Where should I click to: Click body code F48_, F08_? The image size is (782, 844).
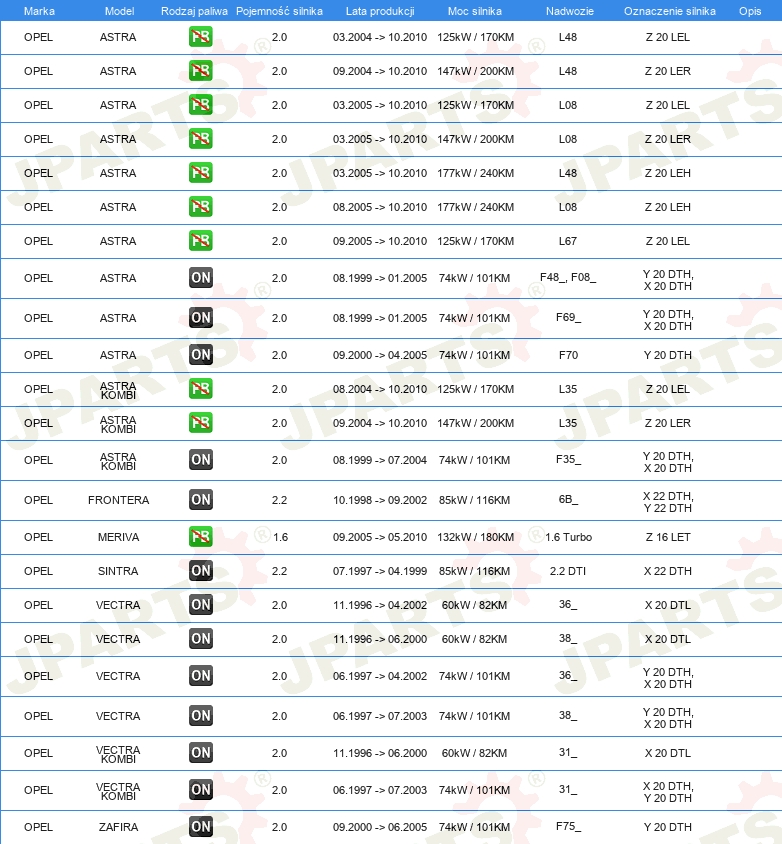click(x=568, y=278)
